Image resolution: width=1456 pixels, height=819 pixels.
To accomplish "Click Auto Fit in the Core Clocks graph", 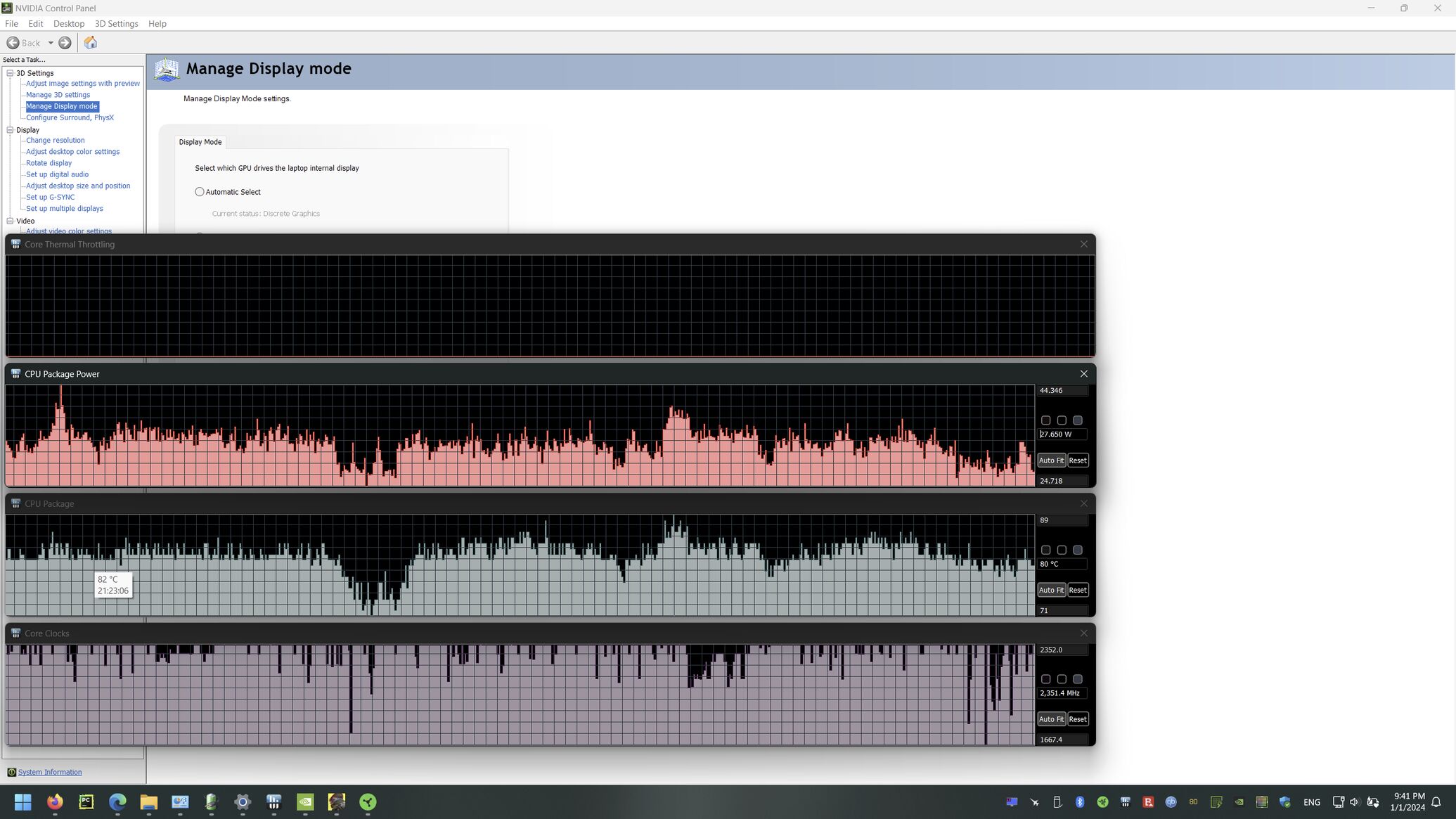I will click(x=1051, y=719).
